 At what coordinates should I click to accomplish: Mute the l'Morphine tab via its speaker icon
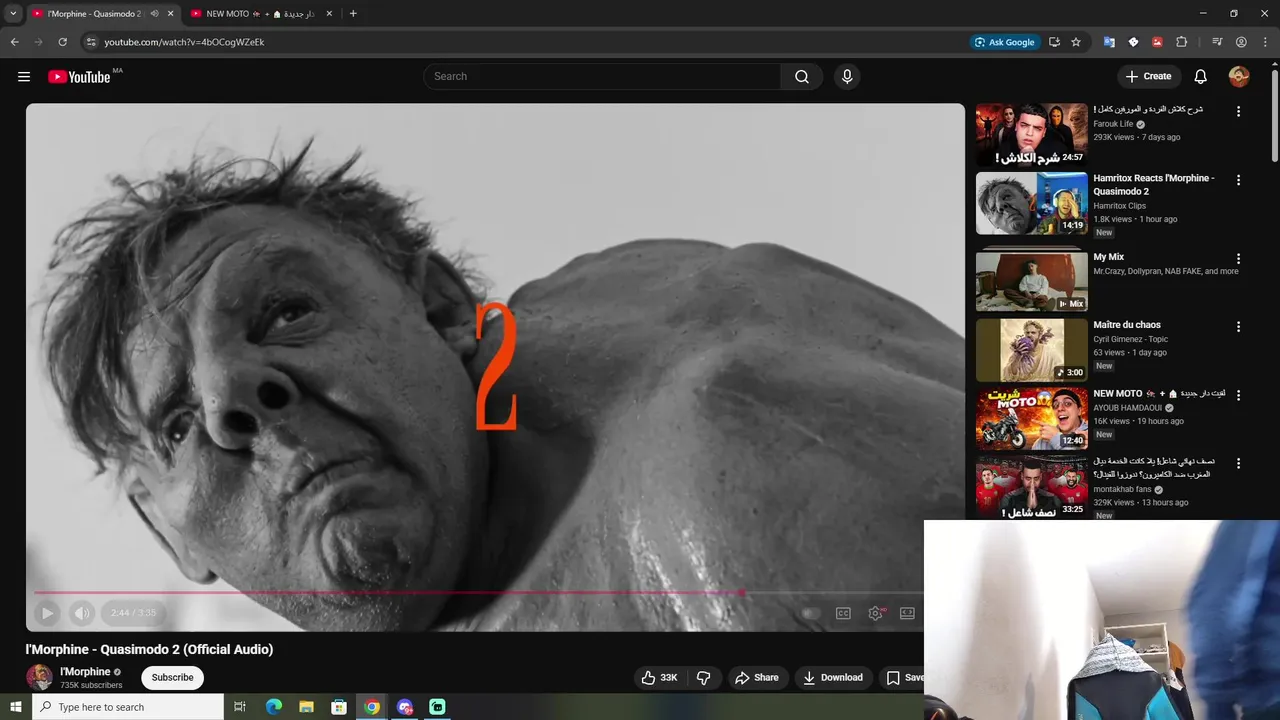pyautogui.click(x=154, y=14)
